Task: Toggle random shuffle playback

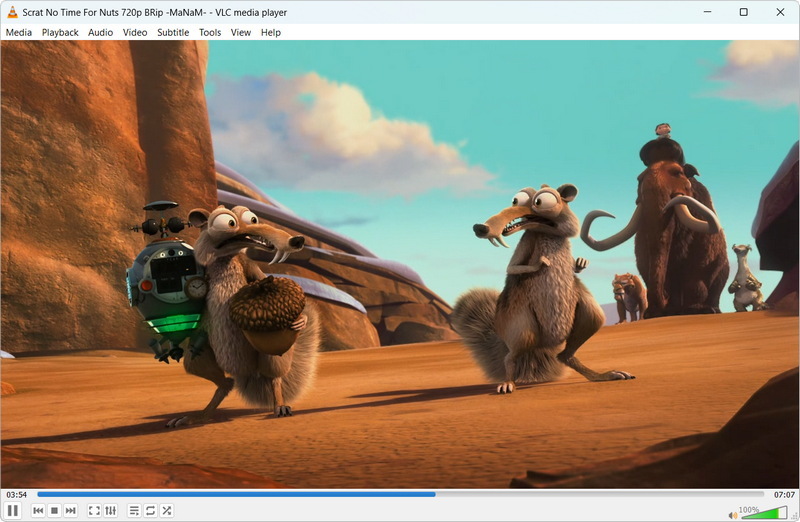Action: (167, 510)
